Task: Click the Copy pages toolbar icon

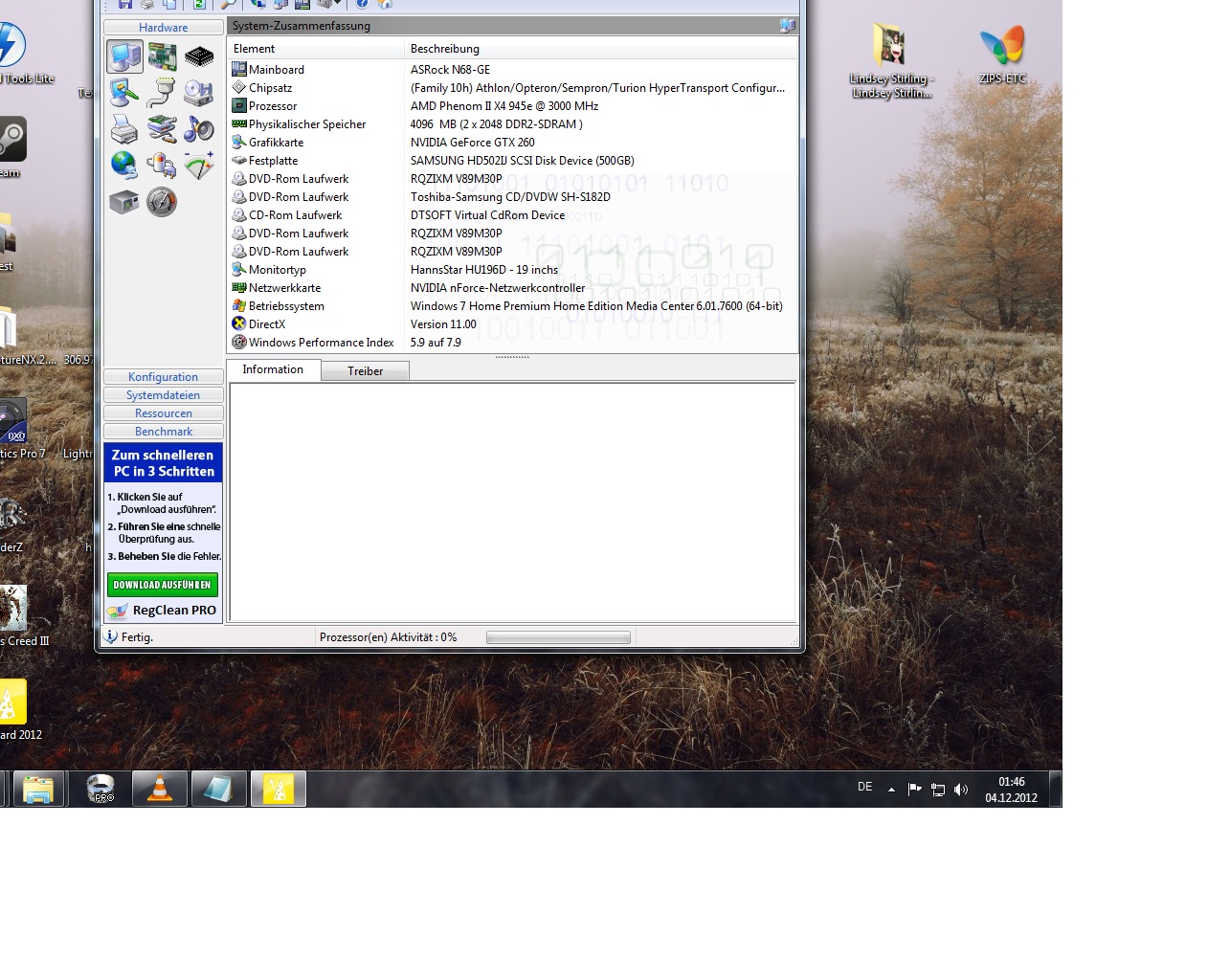Action: point(169,4)
